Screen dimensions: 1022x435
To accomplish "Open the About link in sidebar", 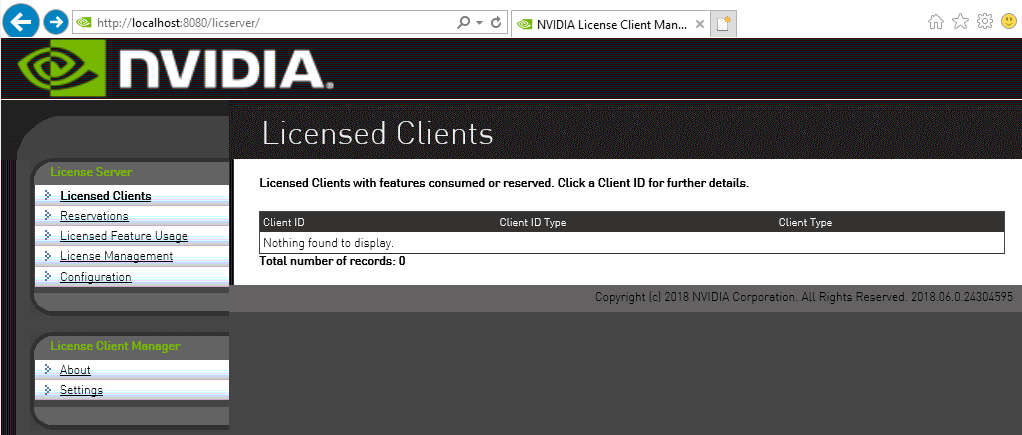I will [x=75, y=370].
